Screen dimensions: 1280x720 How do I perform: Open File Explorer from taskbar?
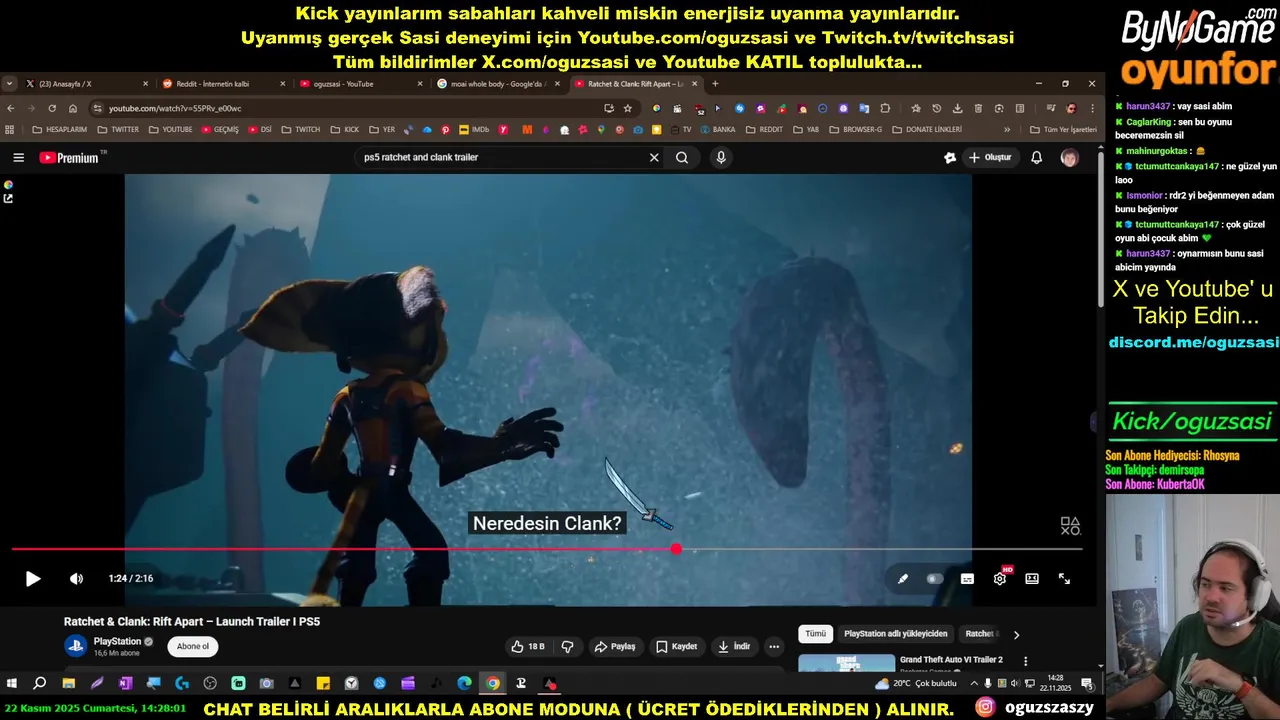68,684
